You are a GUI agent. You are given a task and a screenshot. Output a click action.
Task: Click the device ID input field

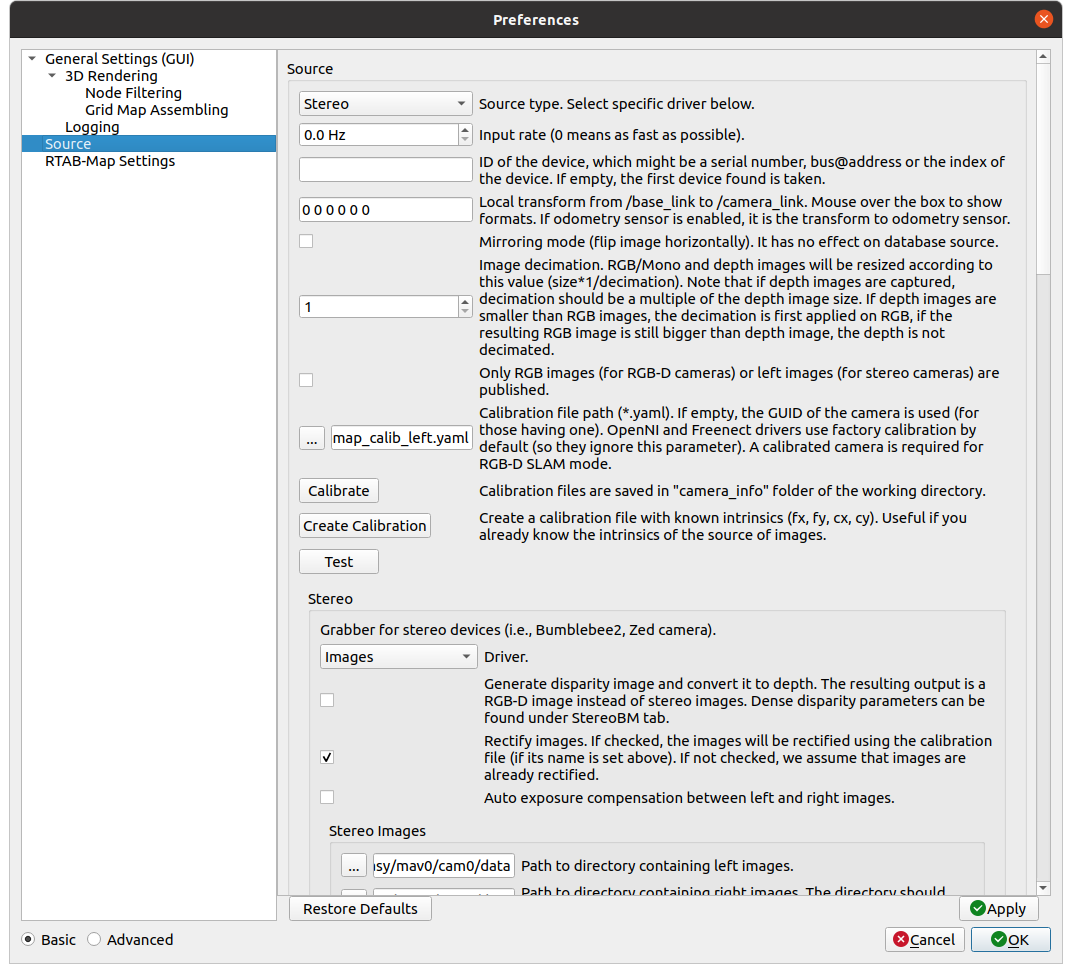[386, 170]
